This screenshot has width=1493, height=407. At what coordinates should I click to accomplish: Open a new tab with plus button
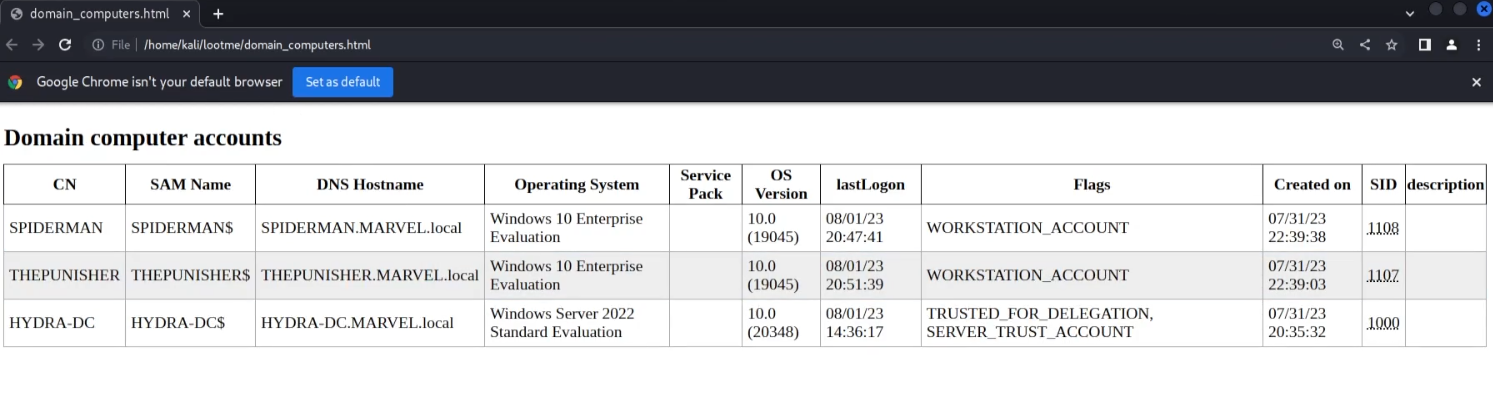(x=218, y=14)
